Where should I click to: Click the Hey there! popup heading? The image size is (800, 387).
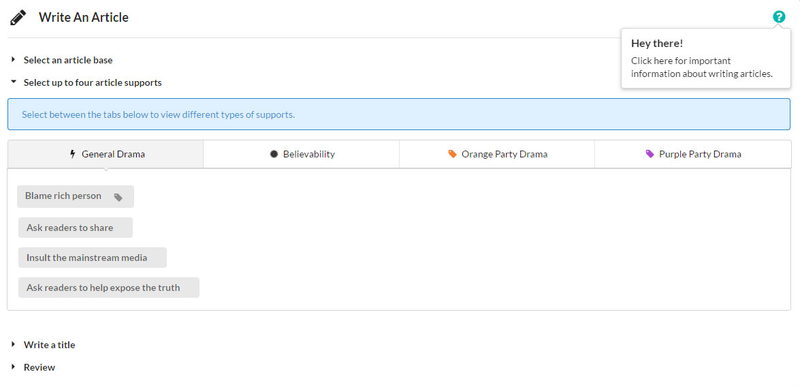pos(657,43)
